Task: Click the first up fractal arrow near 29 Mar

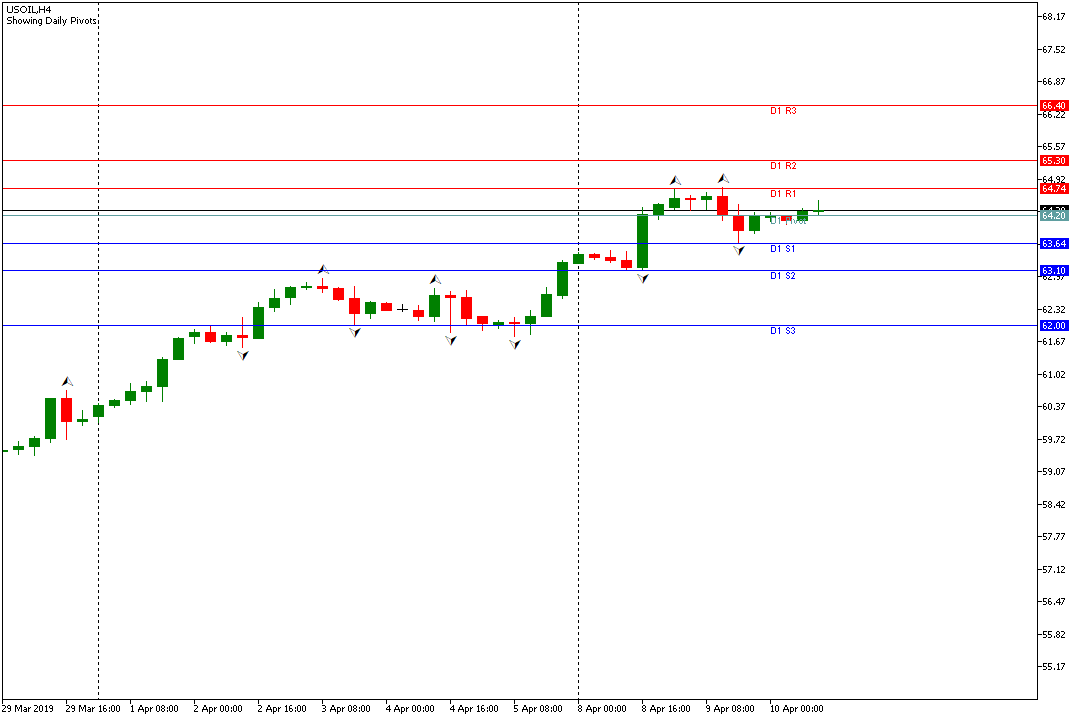Action: click(67, 381)
